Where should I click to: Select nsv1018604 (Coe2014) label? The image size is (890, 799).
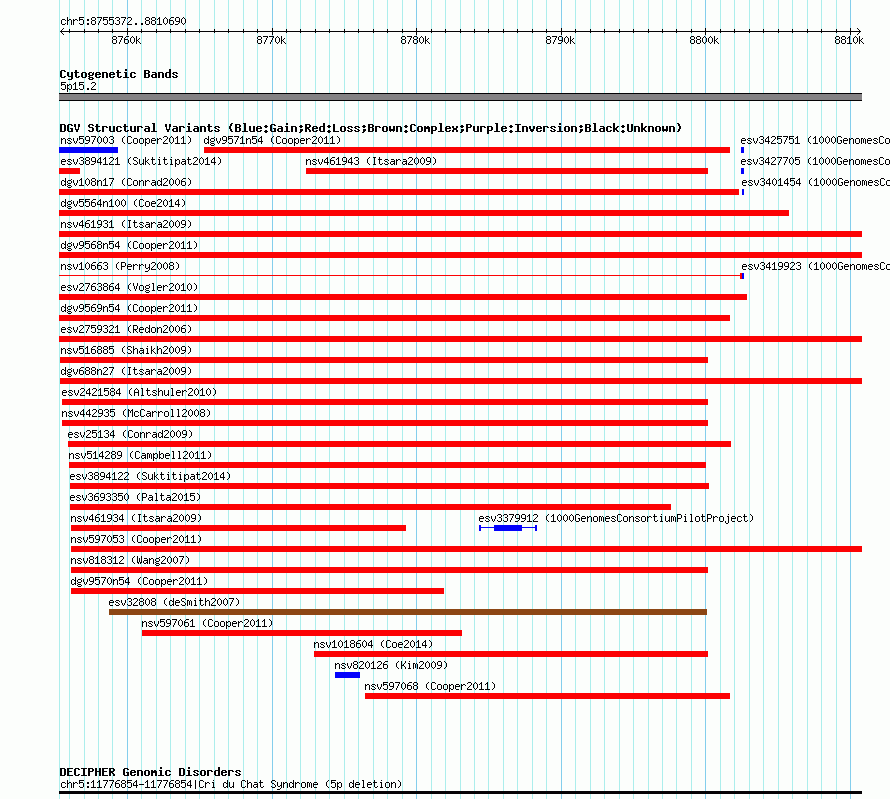click(373, 644)
